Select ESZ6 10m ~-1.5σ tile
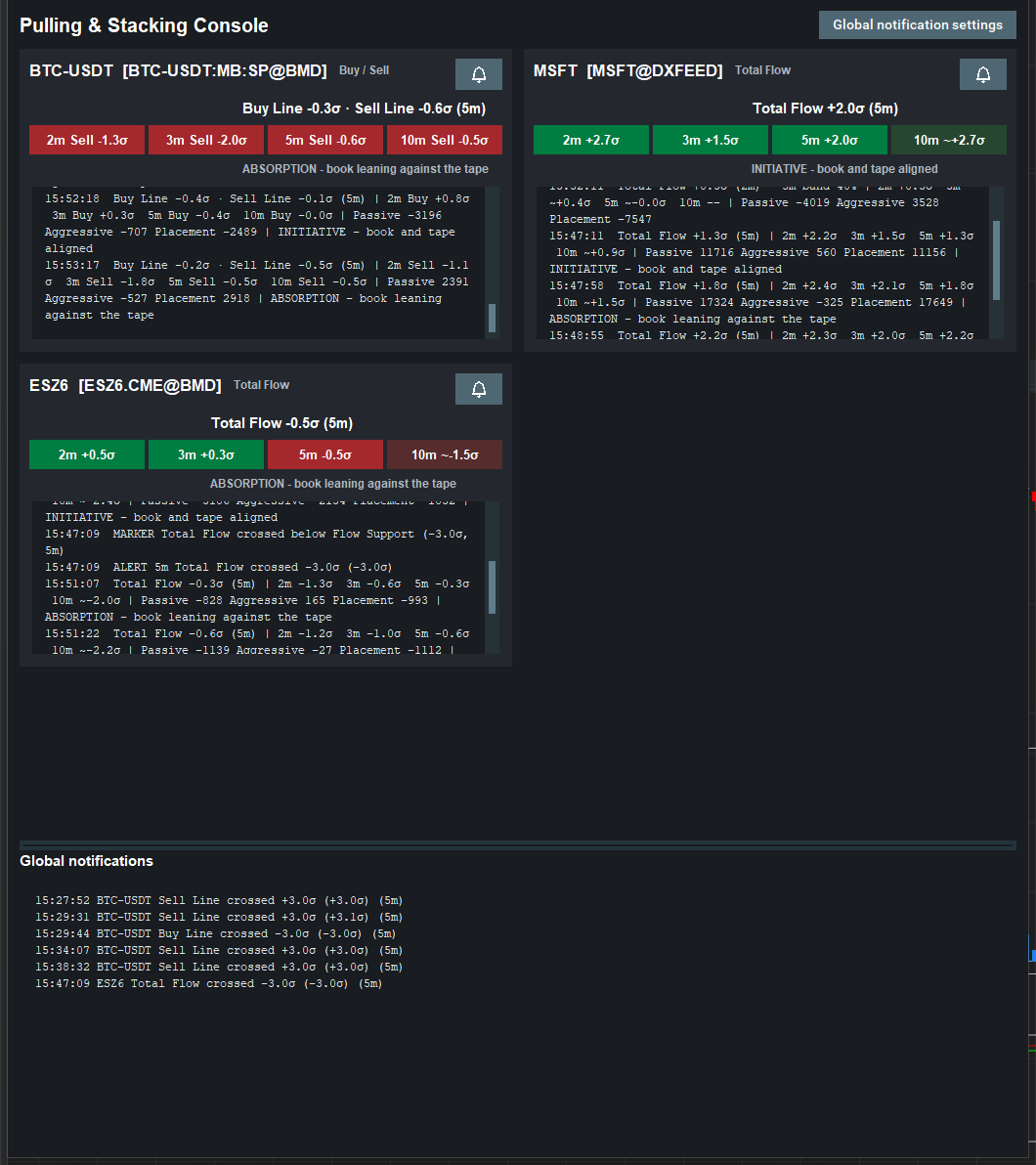 pos(445,454)
